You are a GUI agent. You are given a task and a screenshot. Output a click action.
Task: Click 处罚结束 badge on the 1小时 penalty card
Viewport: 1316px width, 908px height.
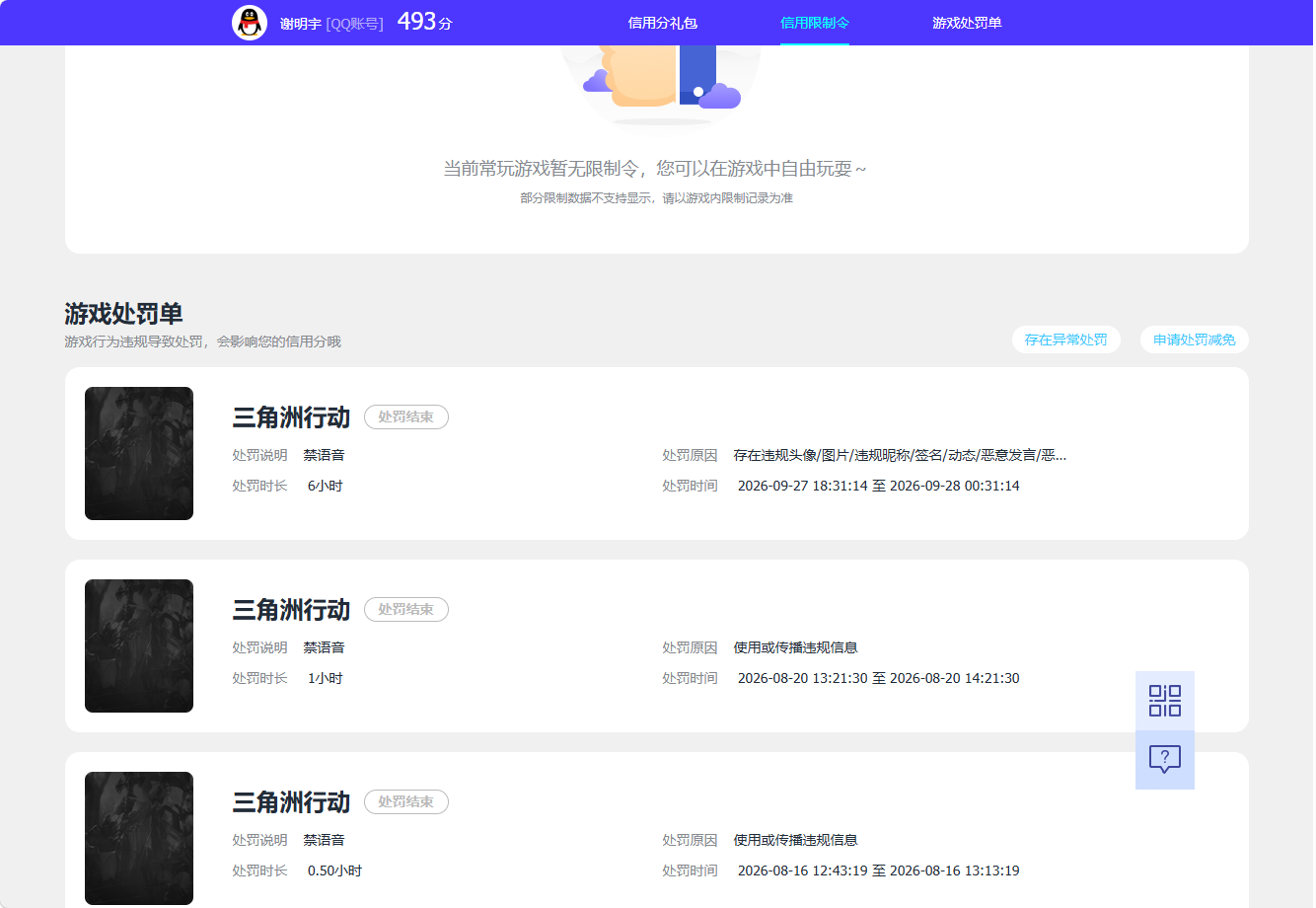point(406,610)
